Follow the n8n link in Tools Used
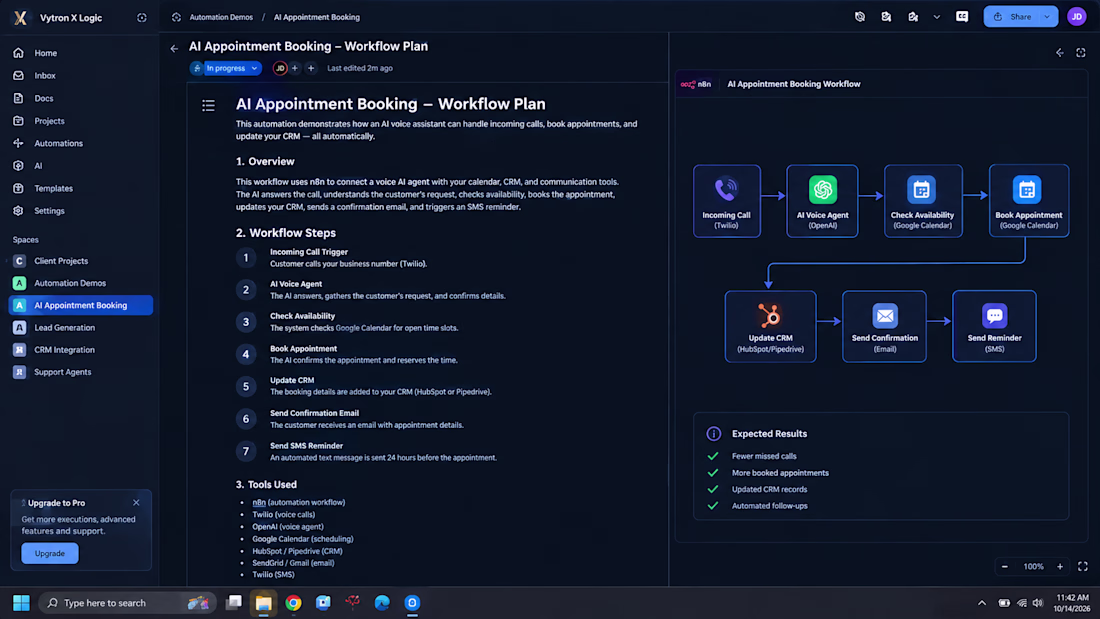This screenshot has height=619, width=1100. pos(259,502)
